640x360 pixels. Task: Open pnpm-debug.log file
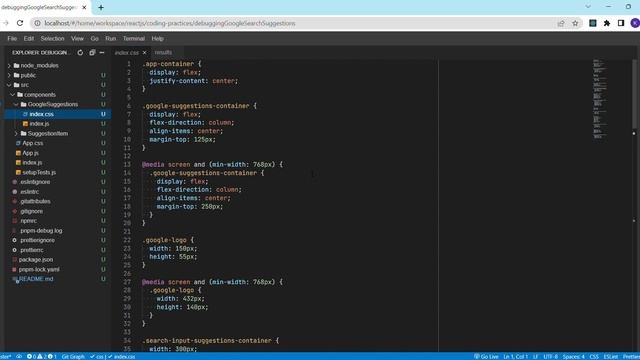[41, 231]
